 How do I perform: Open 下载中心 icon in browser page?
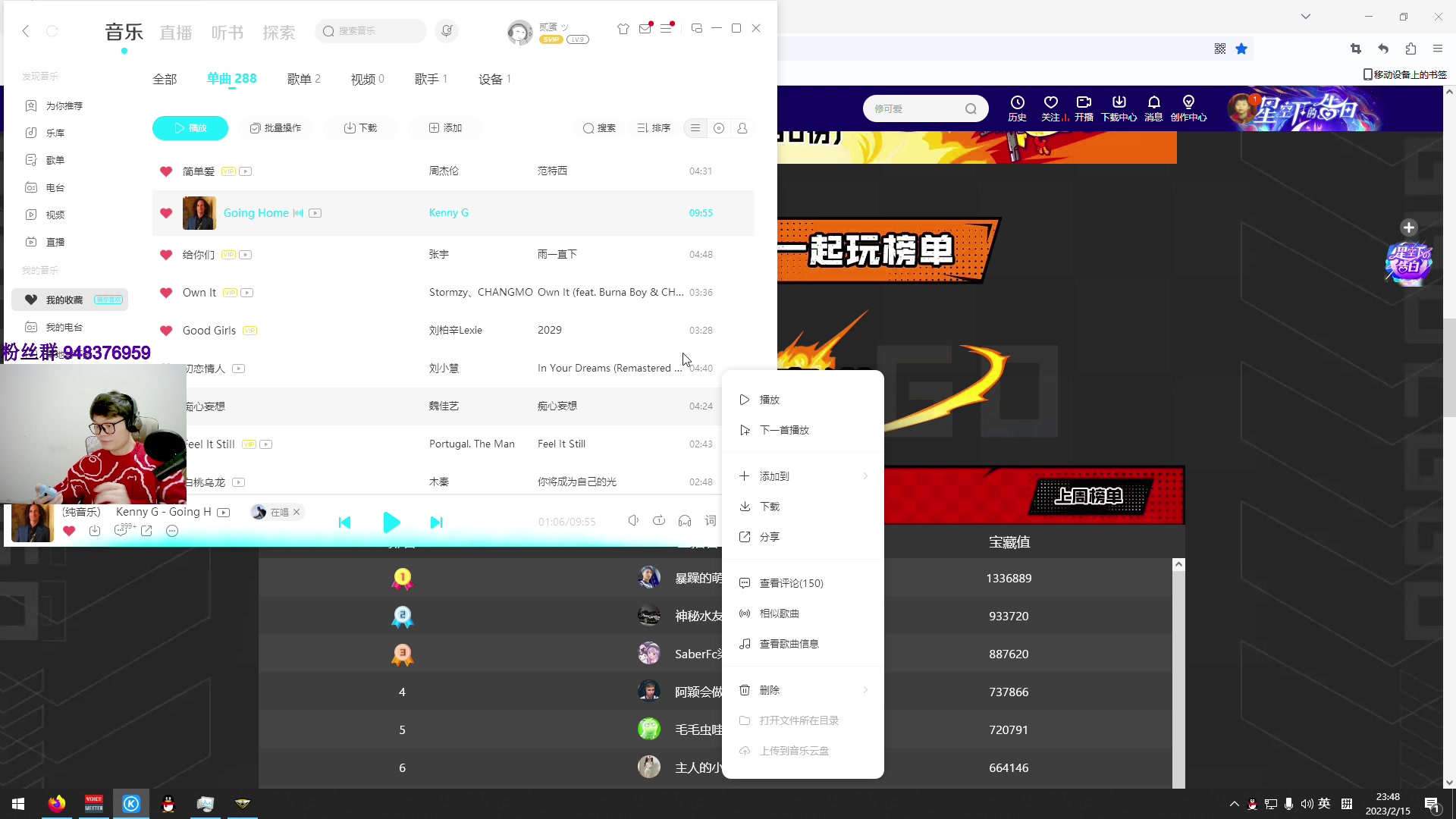(x=1119, y=108)
